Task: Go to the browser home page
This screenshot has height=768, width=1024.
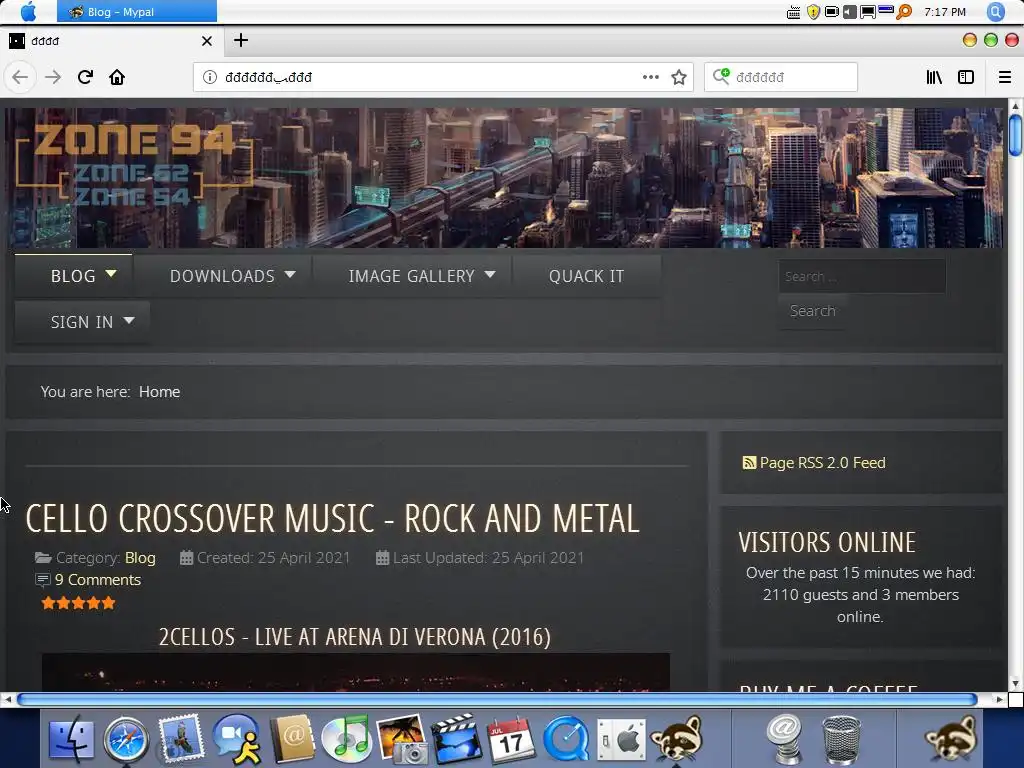Action: pos(117,77)
